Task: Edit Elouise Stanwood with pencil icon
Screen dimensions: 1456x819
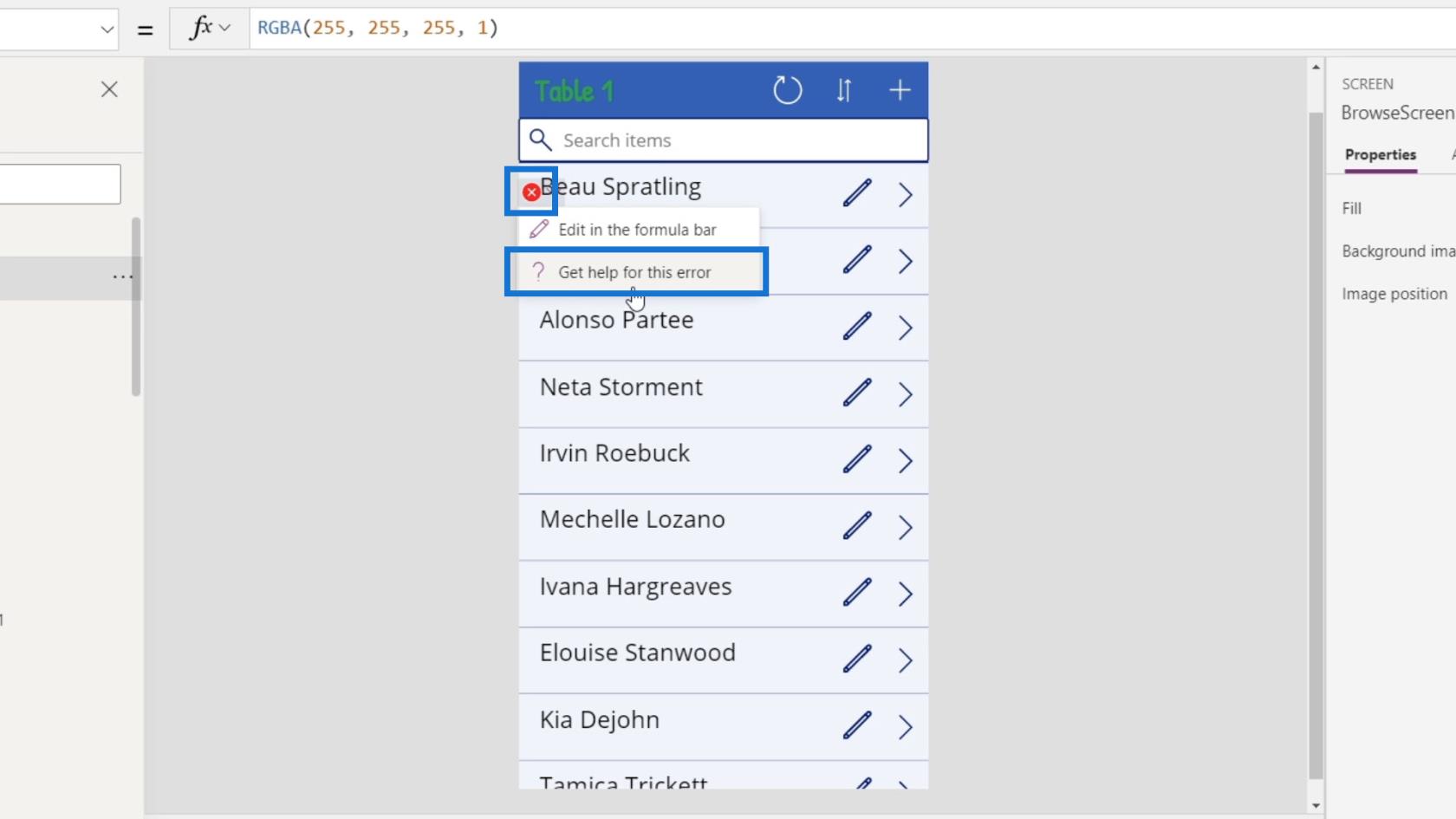Action: 857,659
